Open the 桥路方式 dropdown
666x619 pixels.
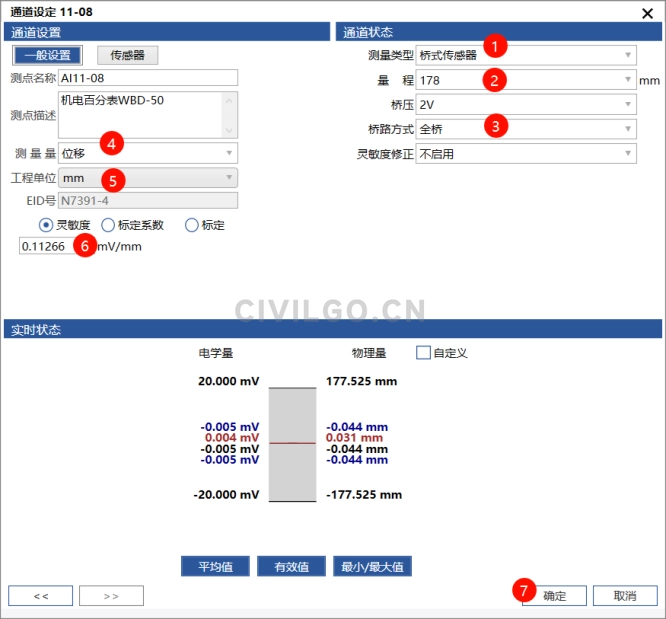(526, 129)
